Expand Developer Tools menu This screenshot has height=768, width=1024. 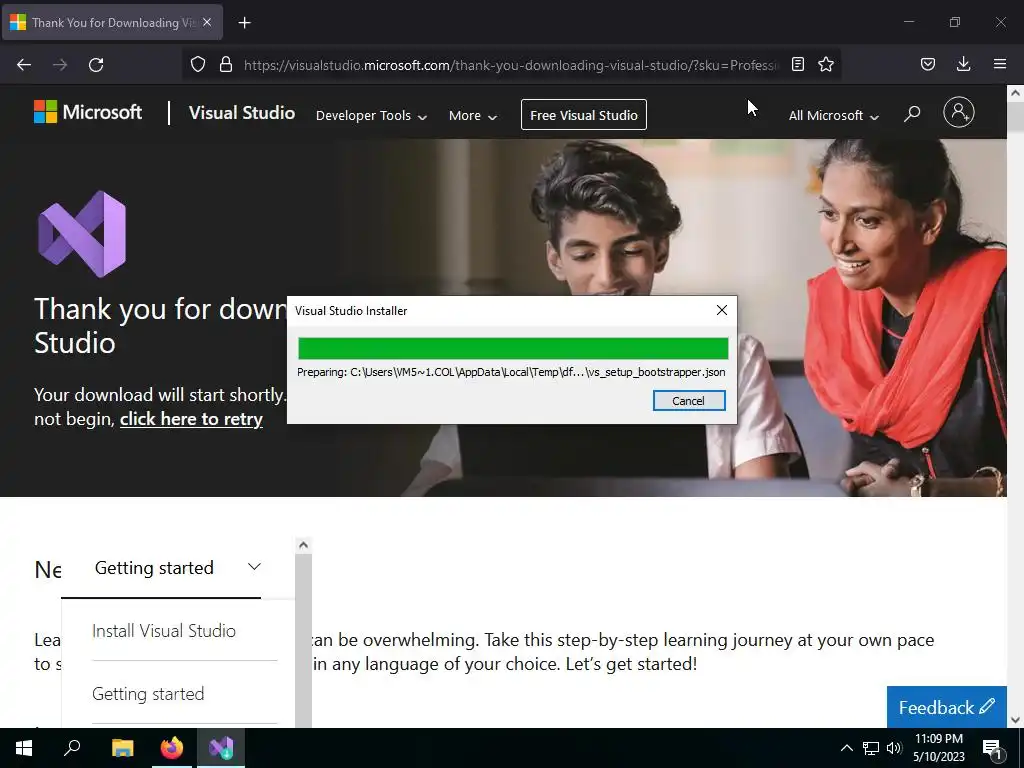[x=371, y=116]
